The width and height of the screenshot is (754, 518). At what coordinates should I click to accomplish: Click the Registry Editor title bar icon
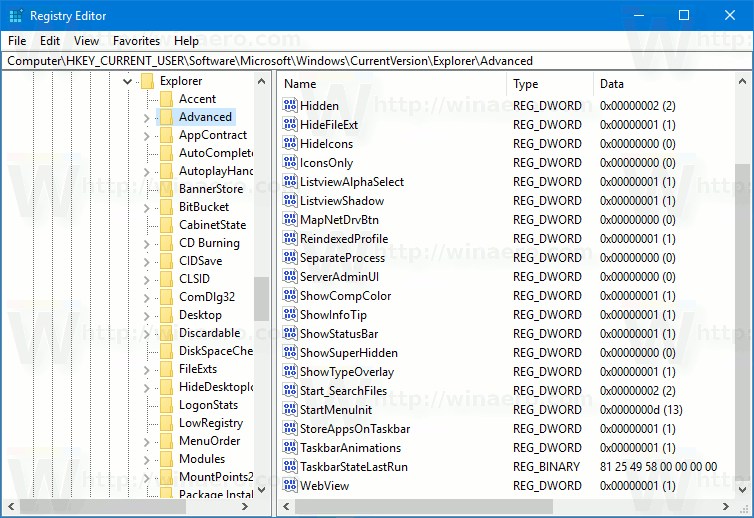[x=16, y=16]
